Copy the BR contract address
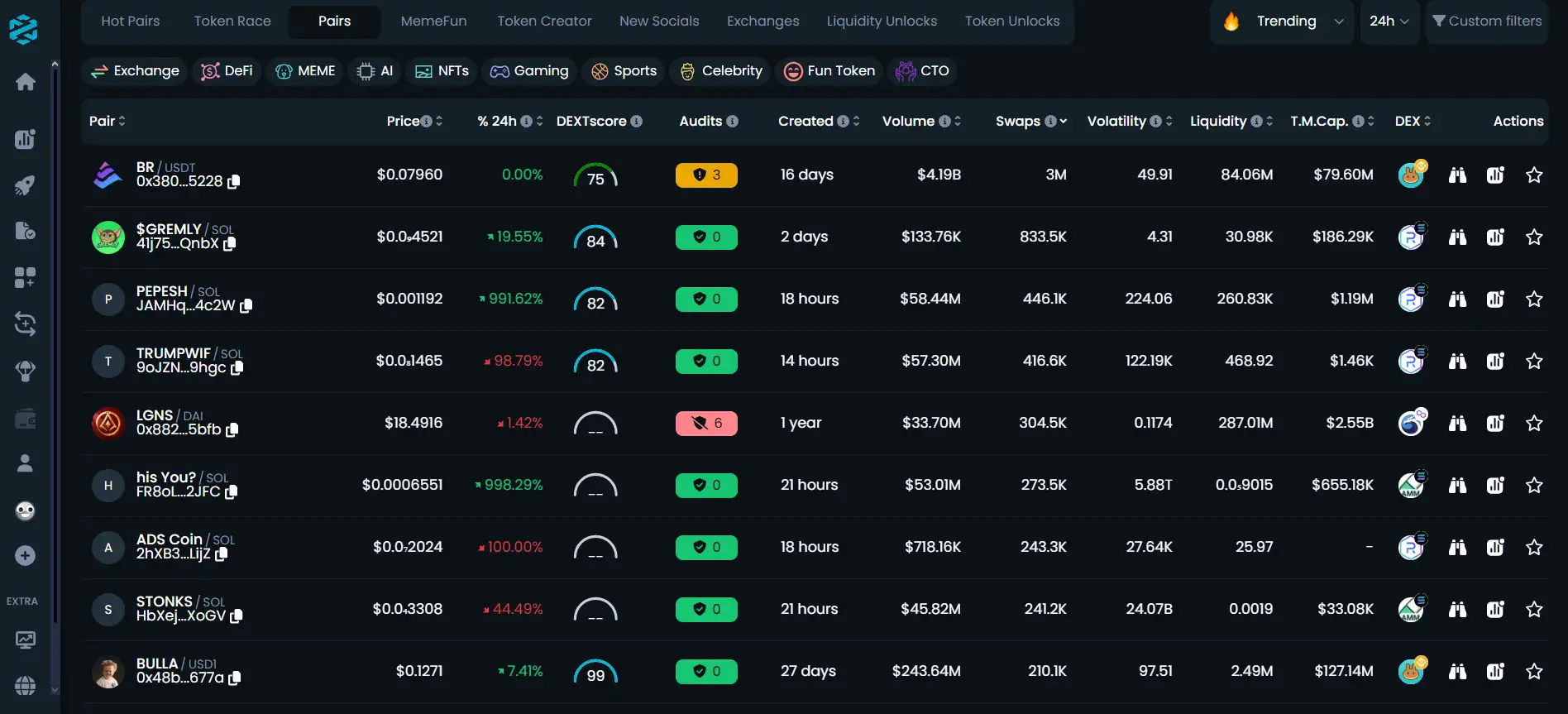The width and height of the screenshot is (1568, 714). (234, 182)
